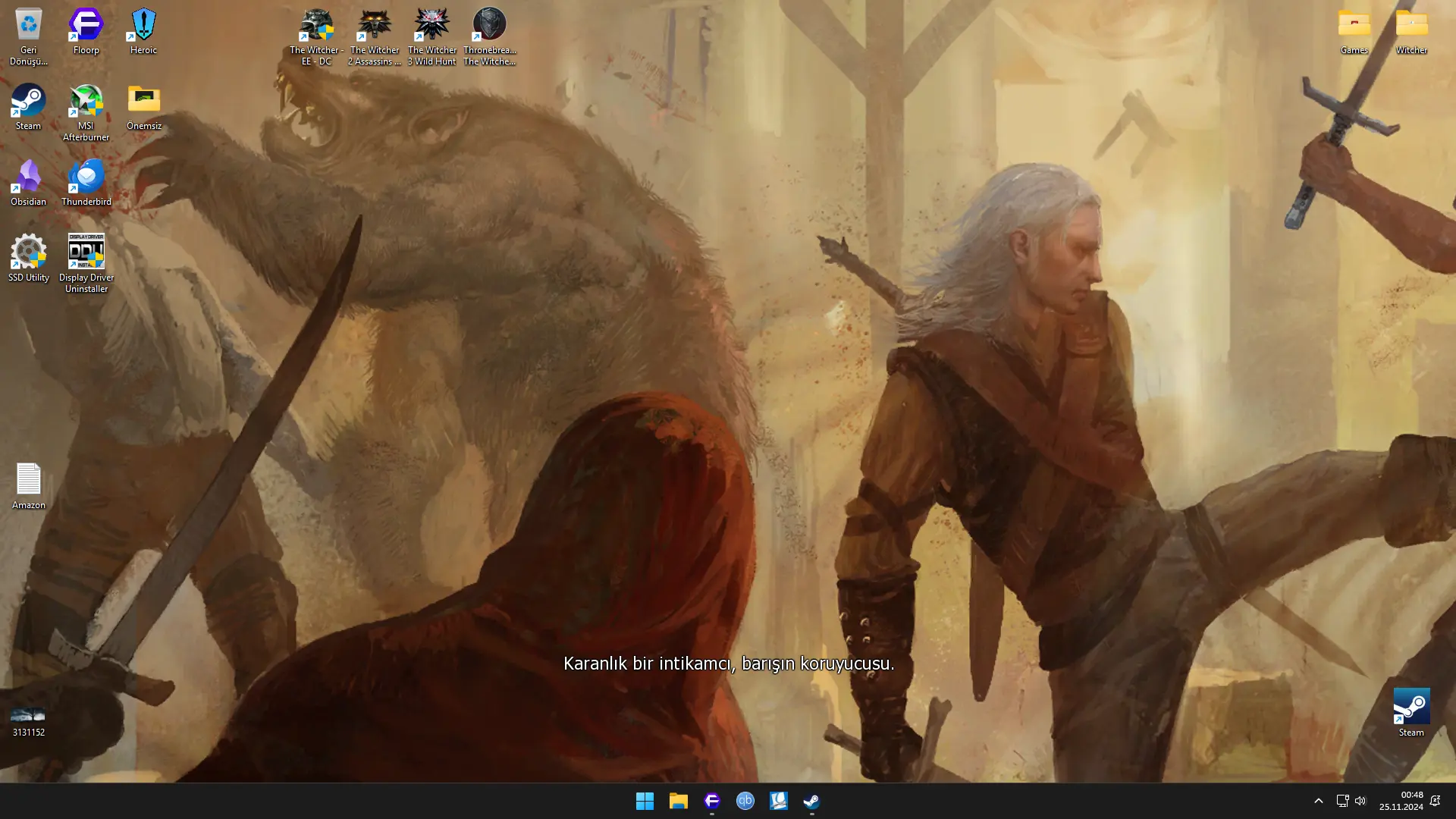The height and width of the screenshot is (819, 1456).
Task: Select The Witcher EE - DC shortcut
Action: [x=316, y=36]
